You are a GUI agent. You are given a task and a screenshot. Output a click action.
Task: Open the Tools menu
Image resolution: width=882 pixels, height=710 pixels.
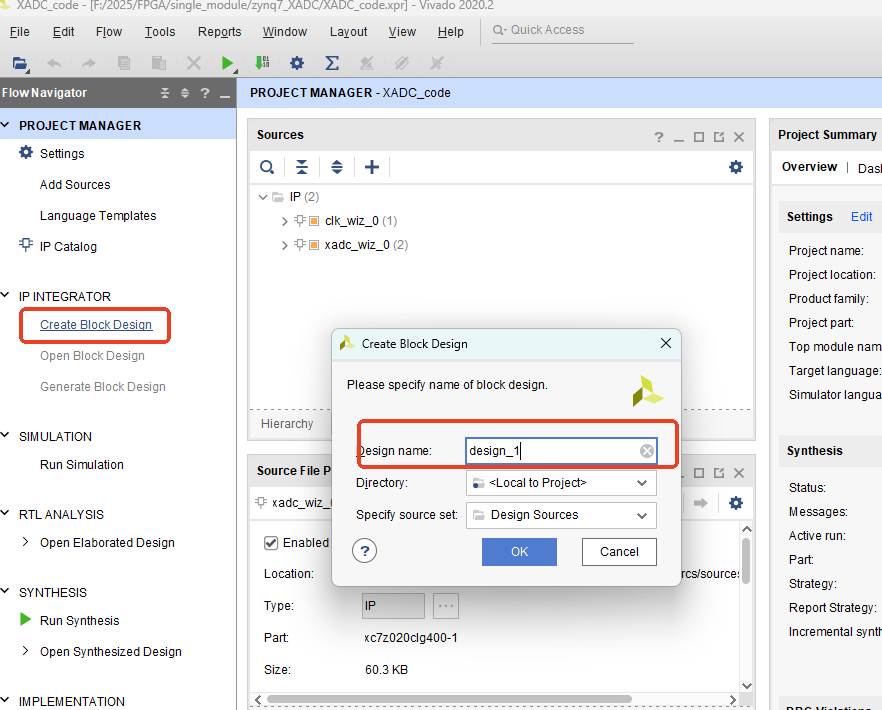160,32
